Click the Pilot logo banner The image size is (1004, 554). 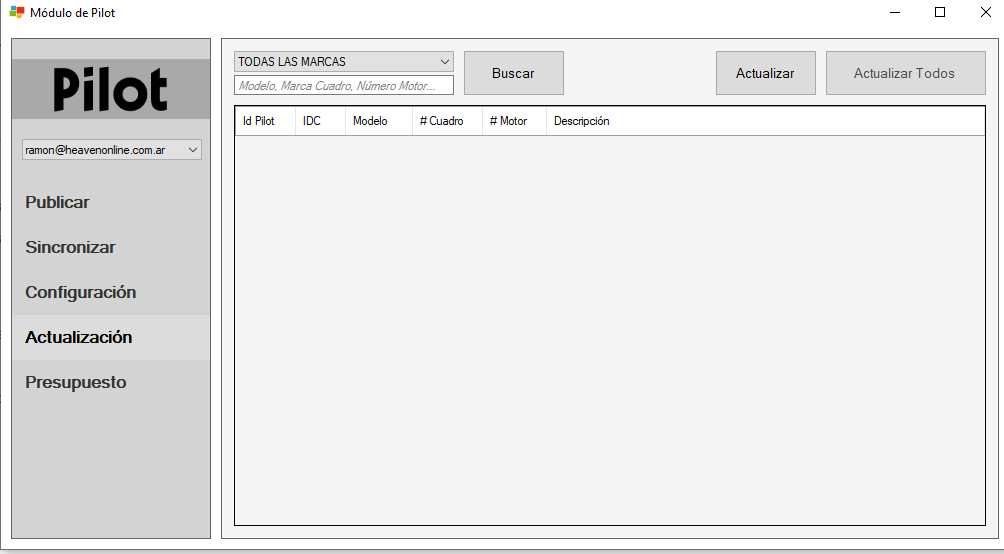111,89
